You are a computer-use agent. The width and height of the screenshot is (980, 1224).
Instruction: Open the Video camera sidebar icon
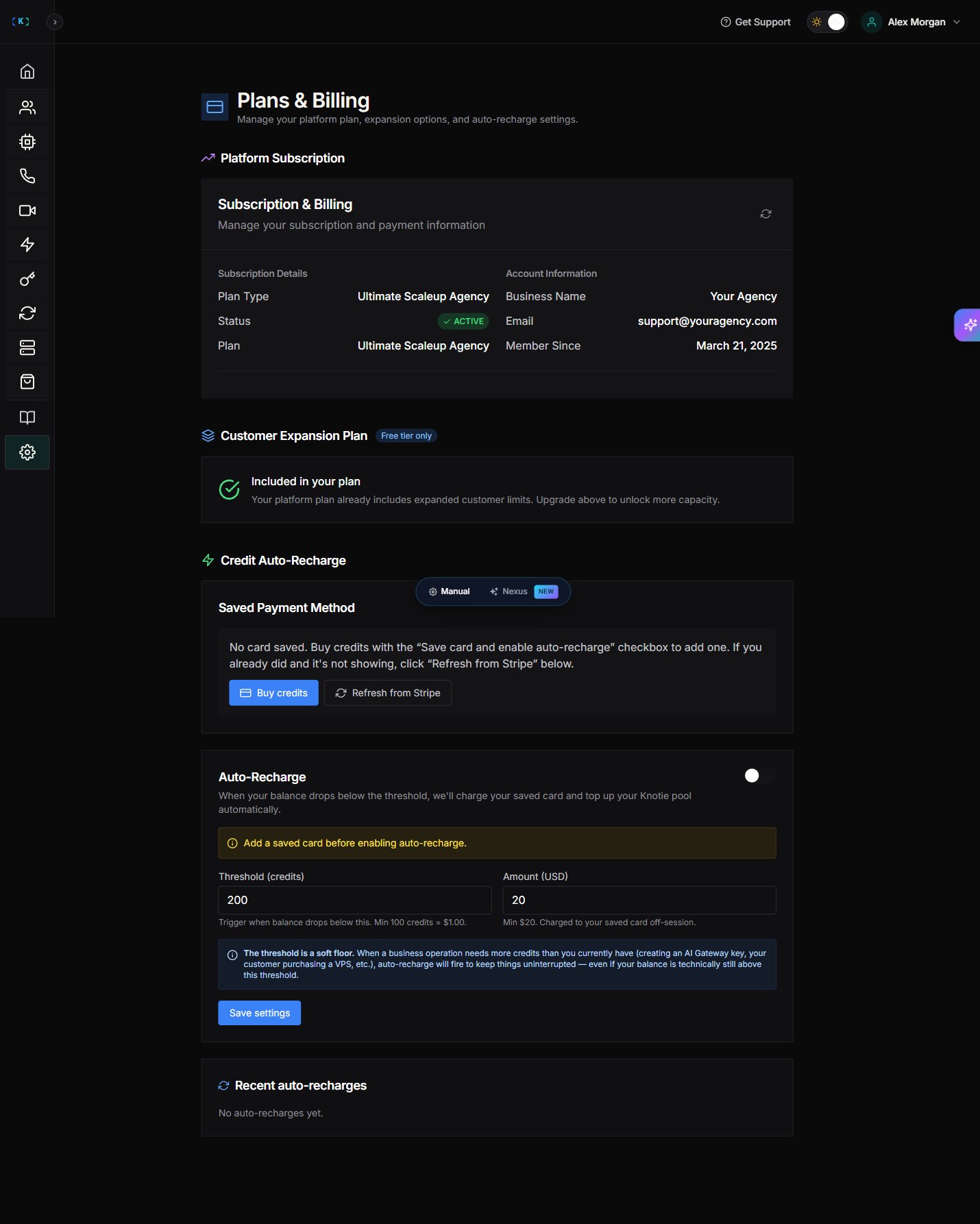[27, 210]
